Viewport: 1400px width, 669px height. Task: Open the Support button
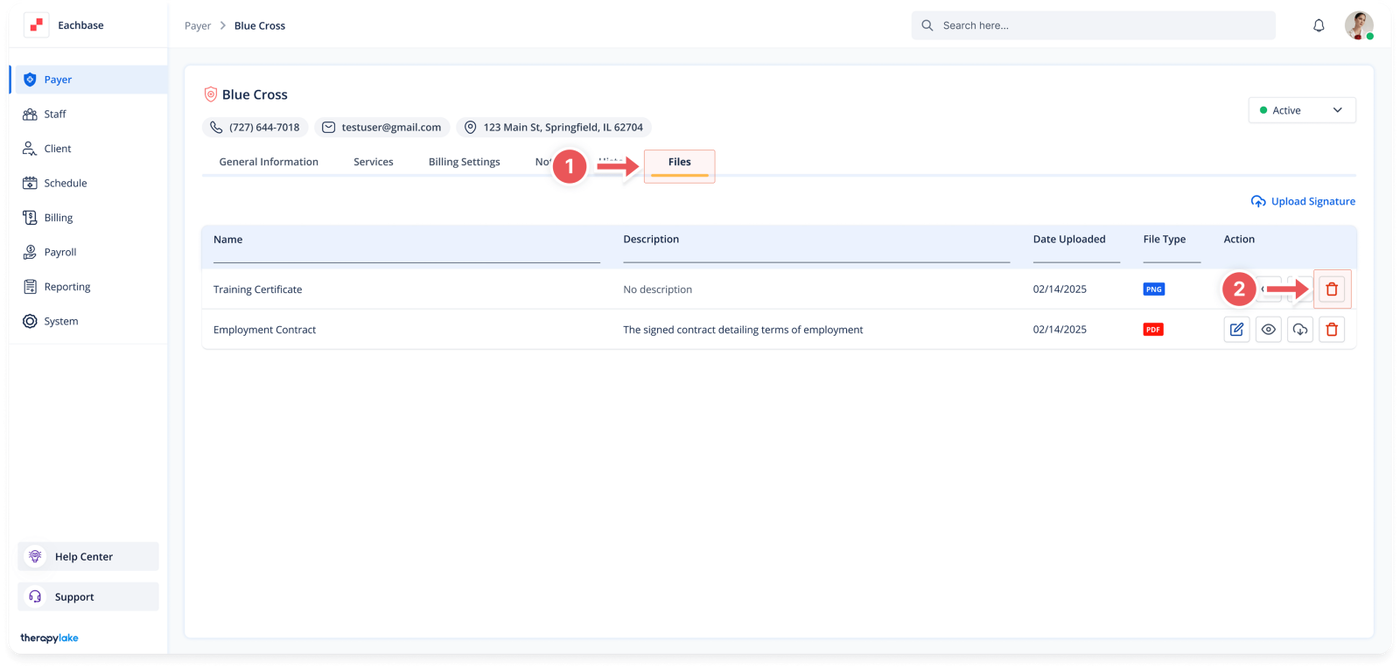click(x=88, y=596)
